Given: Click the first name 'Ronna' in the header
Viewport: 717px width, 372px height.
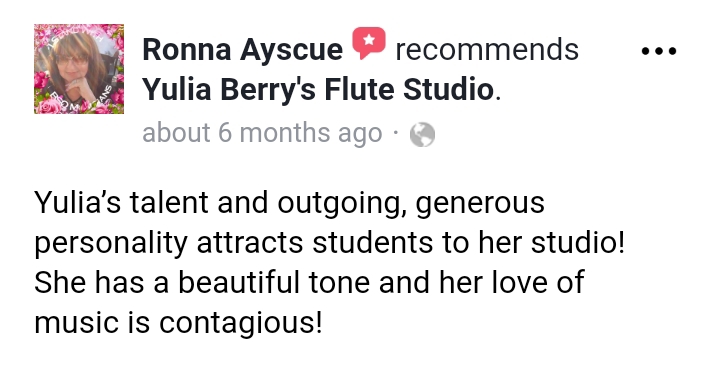Looking at the screenshot, I should point(187,50).
